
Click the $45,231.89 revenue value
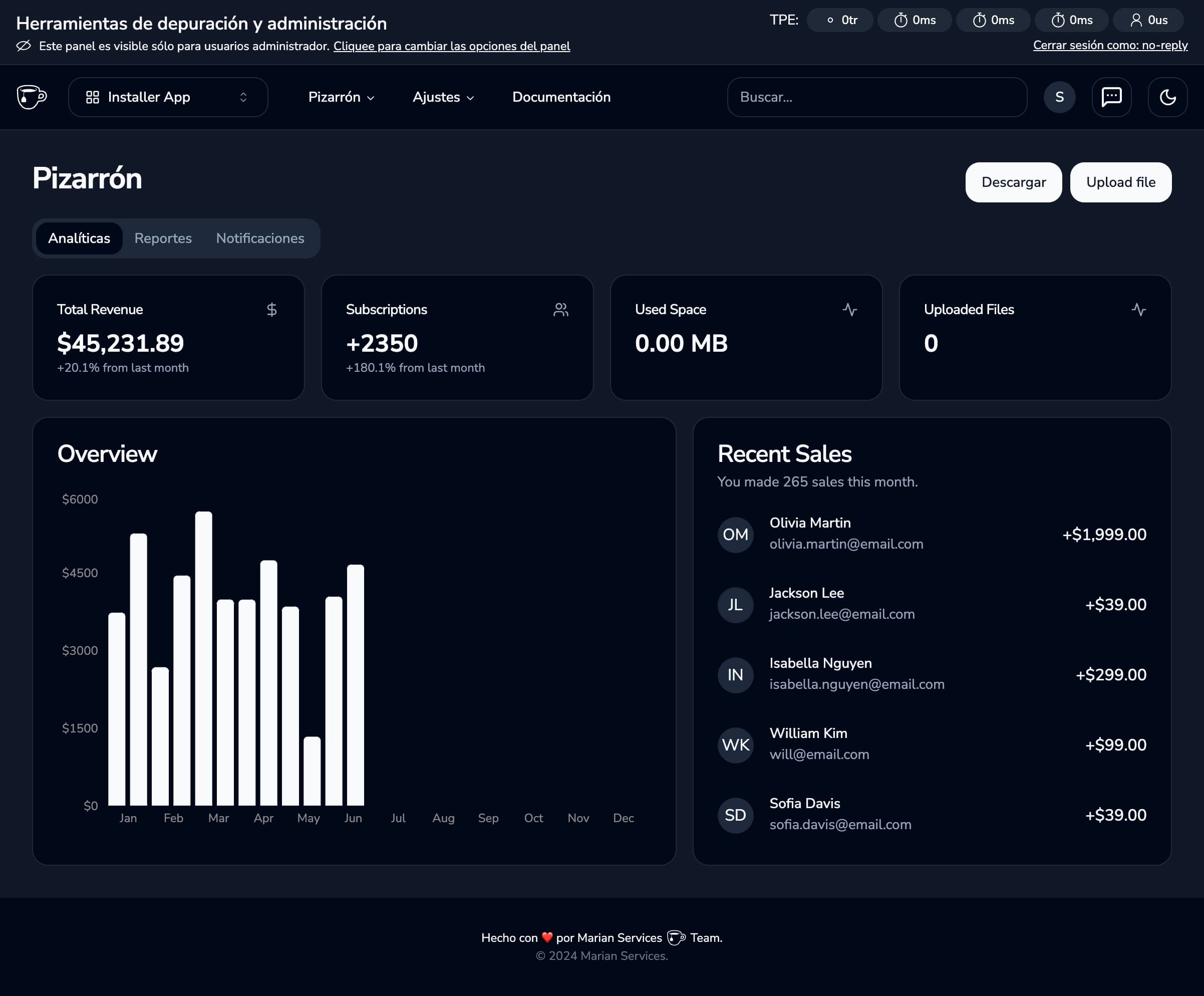click(x=120, y=343)
